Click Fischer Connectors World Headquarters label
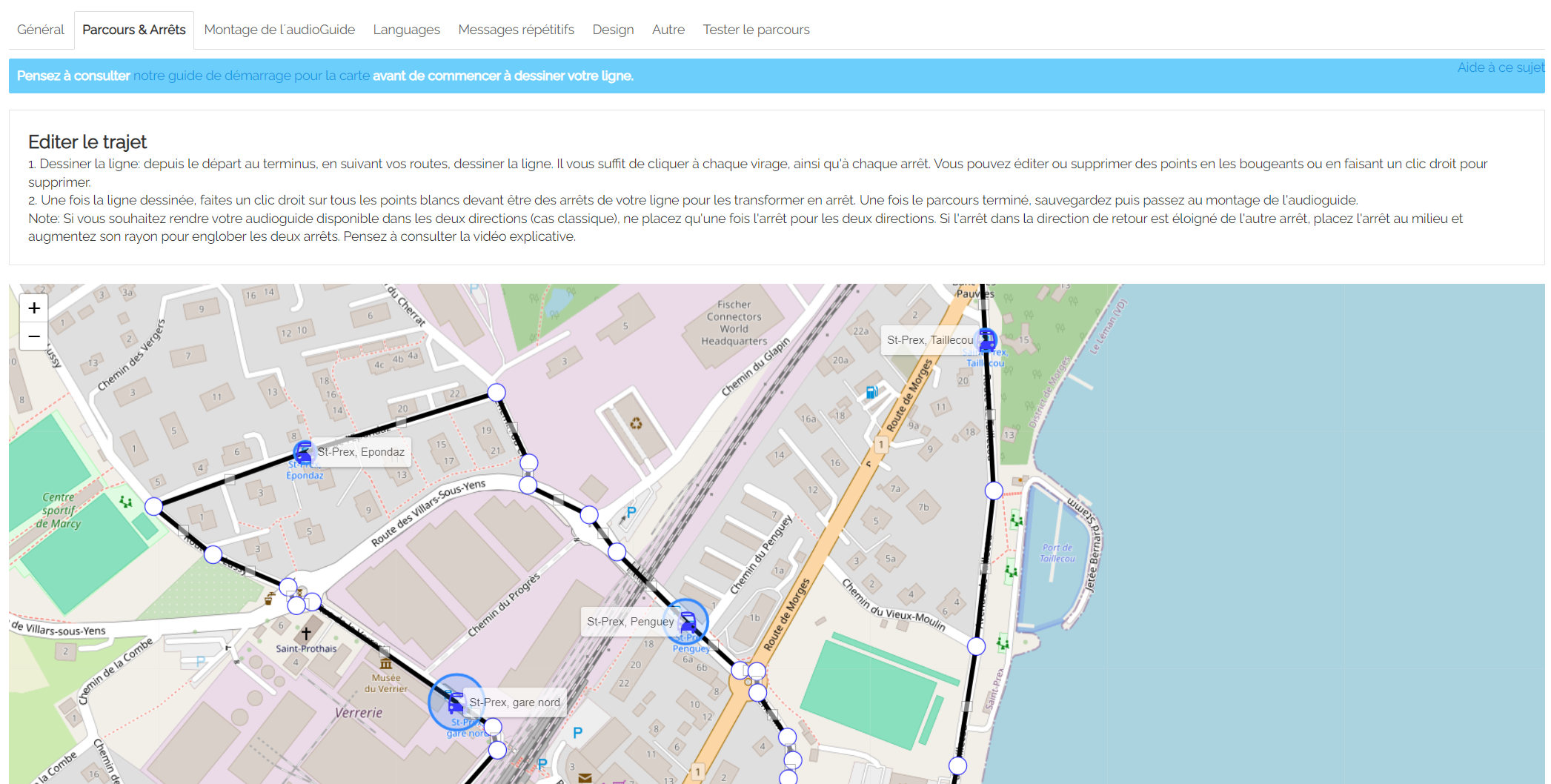 (734, 323)
